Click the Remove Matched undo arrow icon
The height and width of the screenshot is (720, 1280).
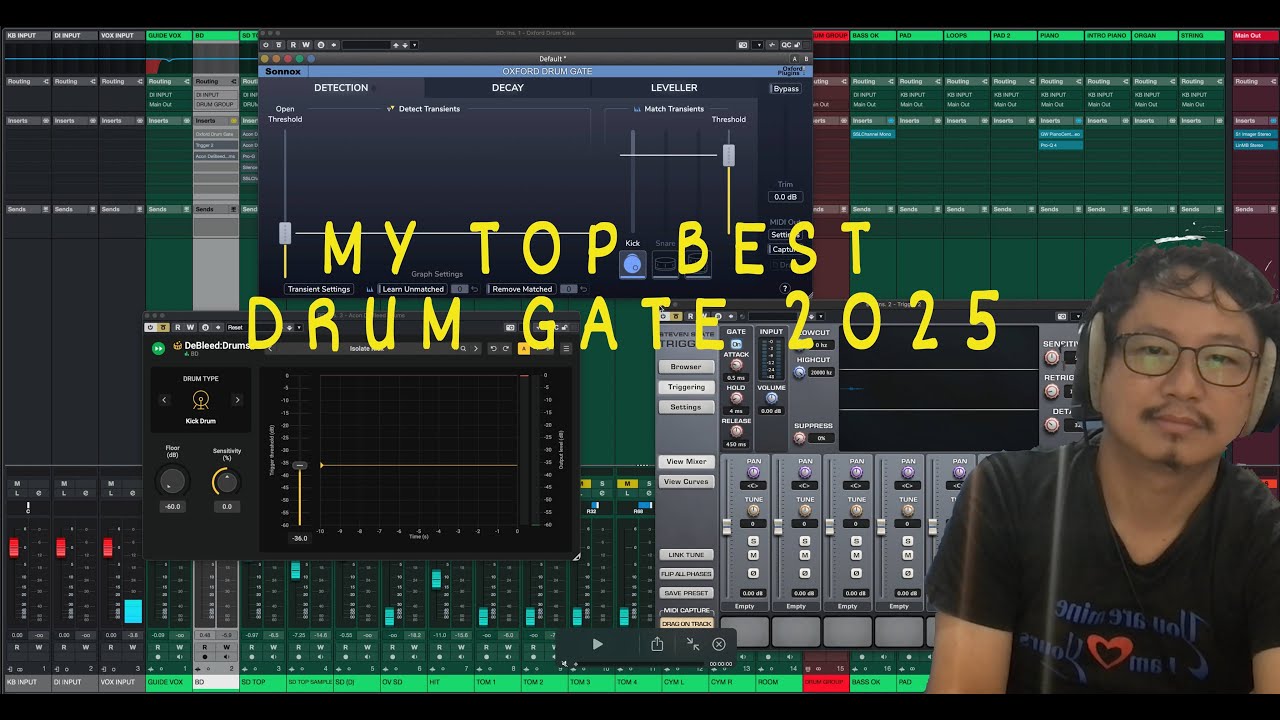(584, 289)
